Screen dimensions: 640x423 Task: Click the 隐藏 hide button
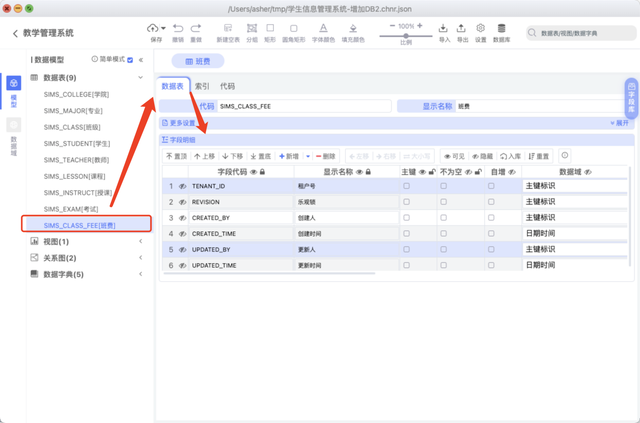[482, 156]
